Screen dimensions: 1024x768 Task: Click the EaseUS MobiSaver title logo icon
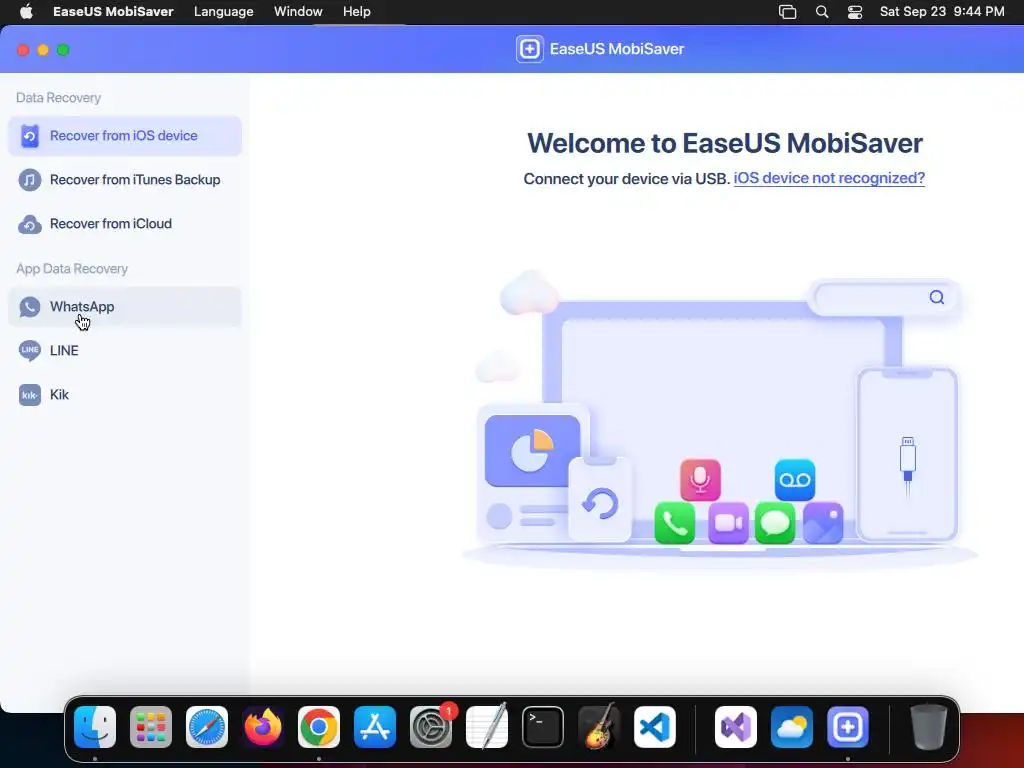(529, 49)
